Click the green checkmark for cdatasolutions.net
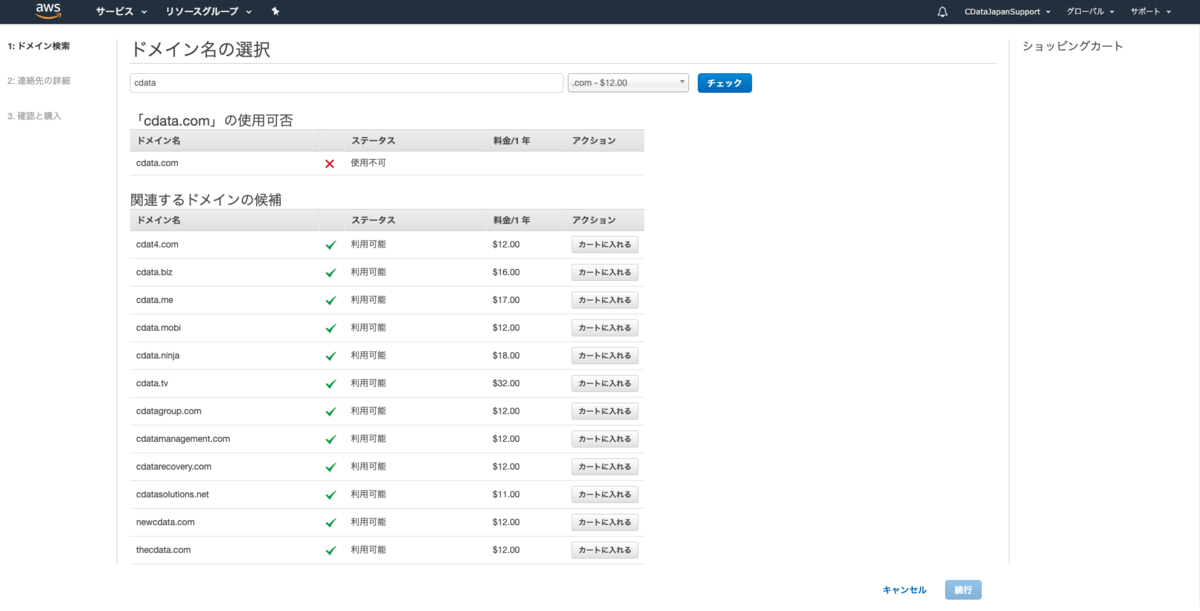Image resolution: width=1200 pixels, height=611 pixels. coord(330,494)
